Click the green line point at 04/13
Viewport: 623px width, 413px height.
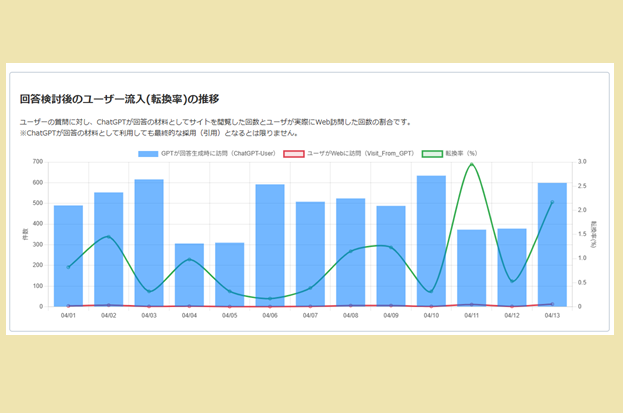click(552, 202)
